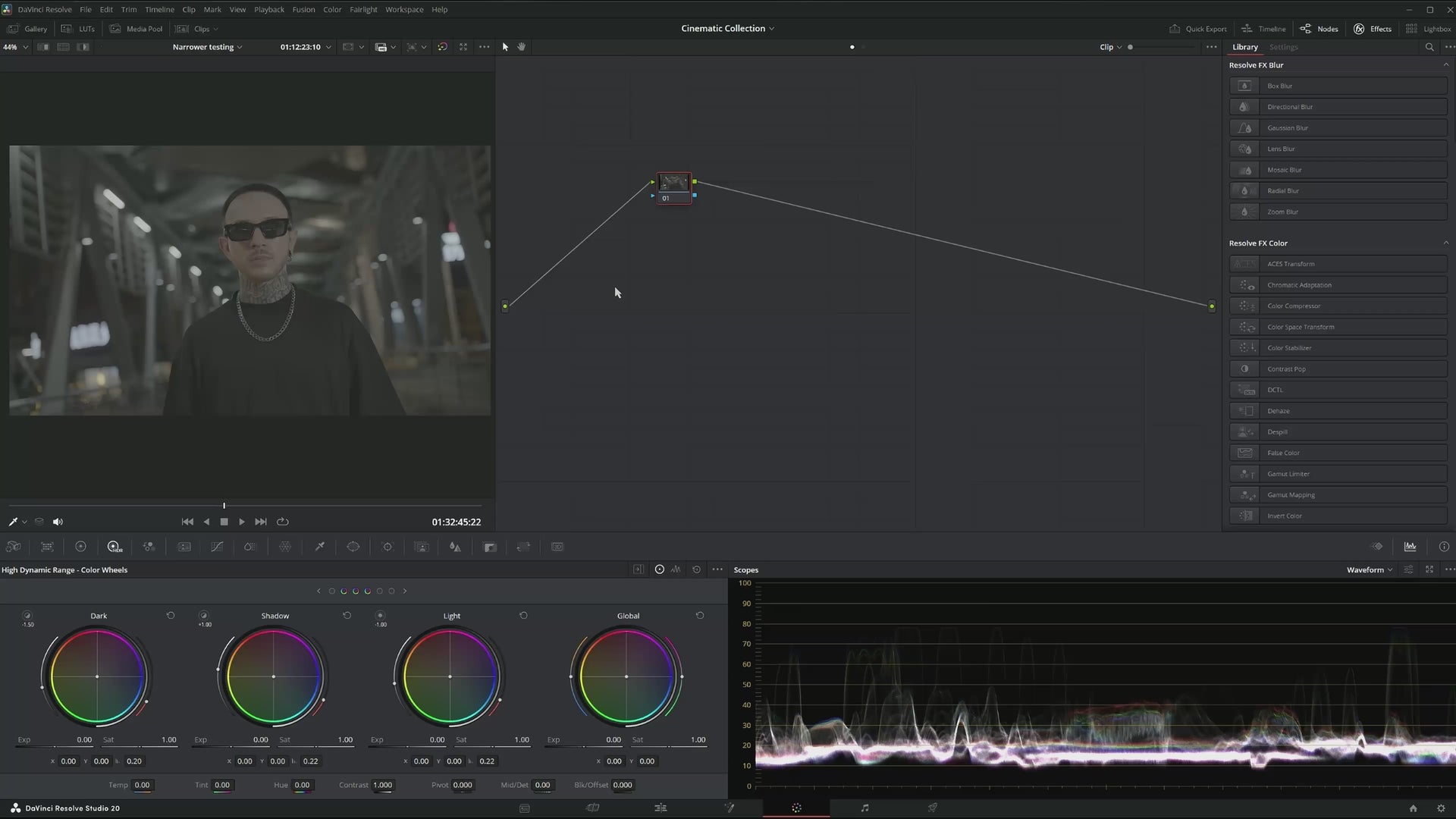This screenshot has height=819, width=1456.
Task: Click the Gaussian Blur effect icon
Action: tap(1244, 128)
